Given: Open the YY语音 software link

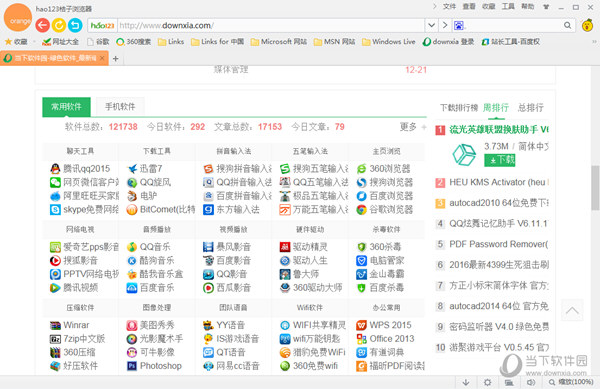Looking at the screenshot, I should (x=230, y=325).
